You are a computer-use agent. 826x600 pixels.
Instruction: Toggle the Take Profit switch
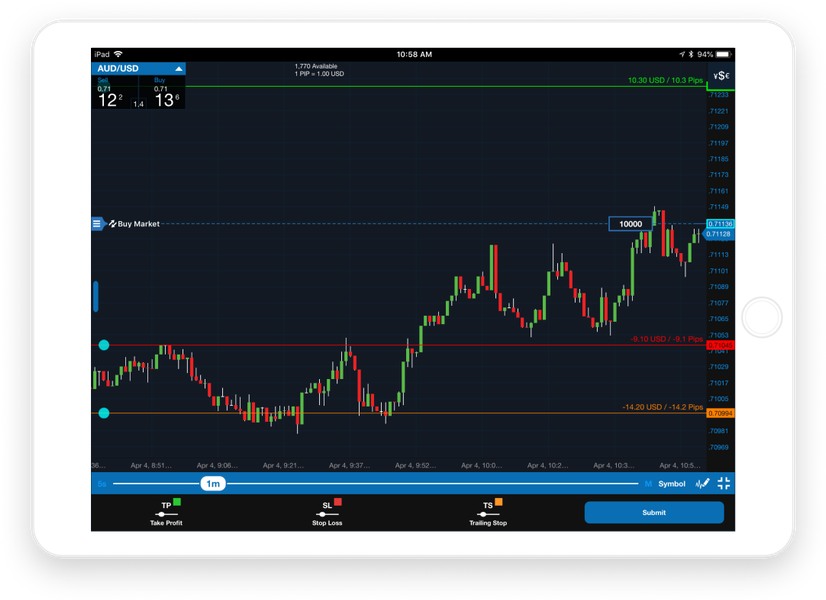coord(166,514)
